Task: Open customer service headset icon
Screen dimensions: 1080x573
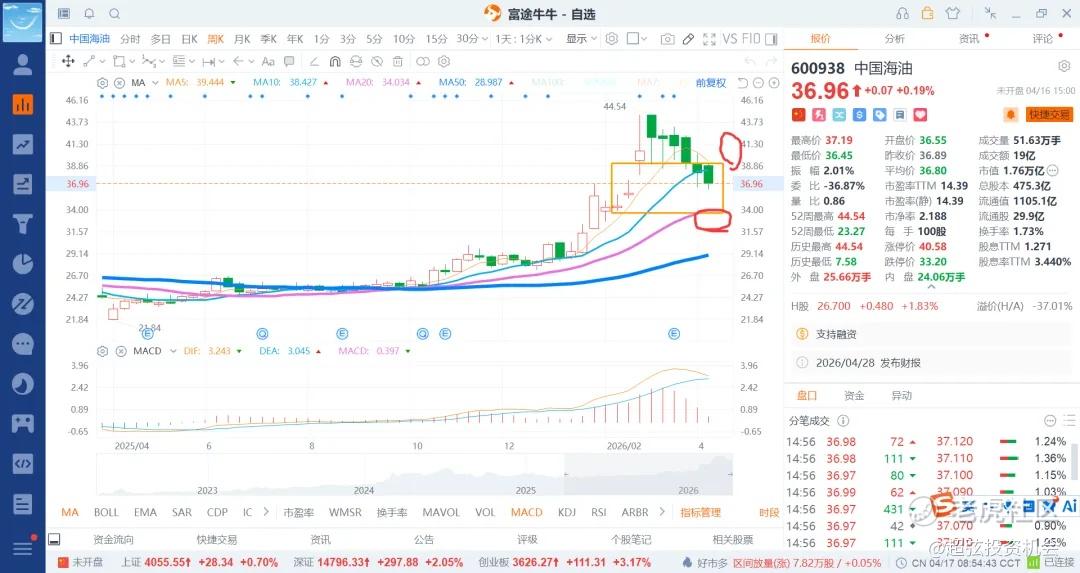Action: (x=902, y=13)
